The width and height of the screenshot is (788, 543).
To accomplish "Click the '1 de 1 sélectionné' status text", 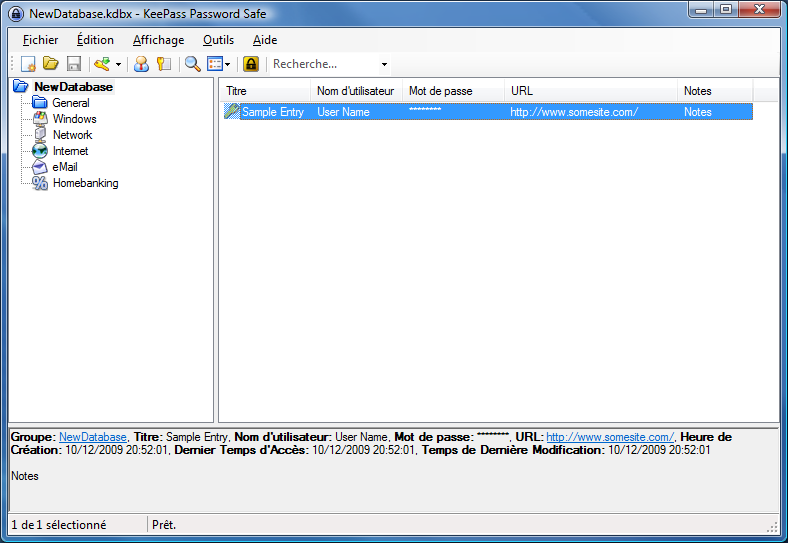I will tap(59, 525).
